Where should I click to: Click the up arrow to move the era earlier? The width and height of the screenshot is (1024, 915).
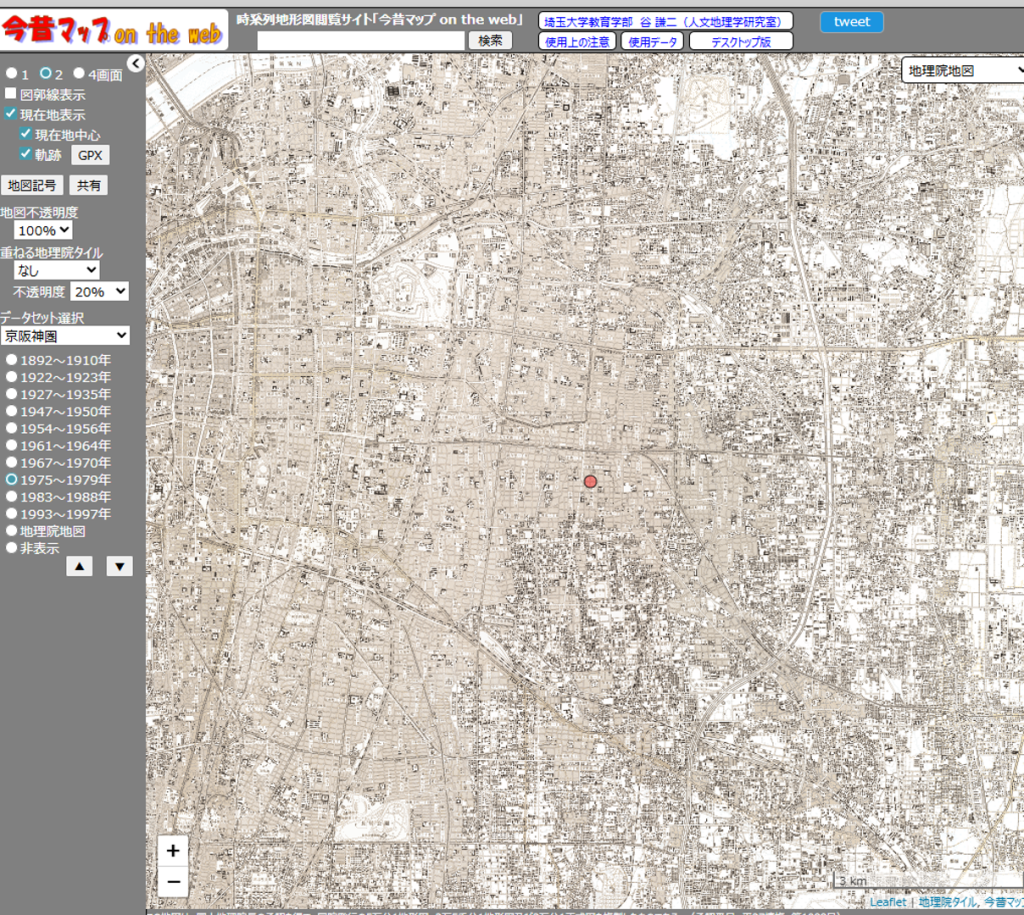coord(81,567)
